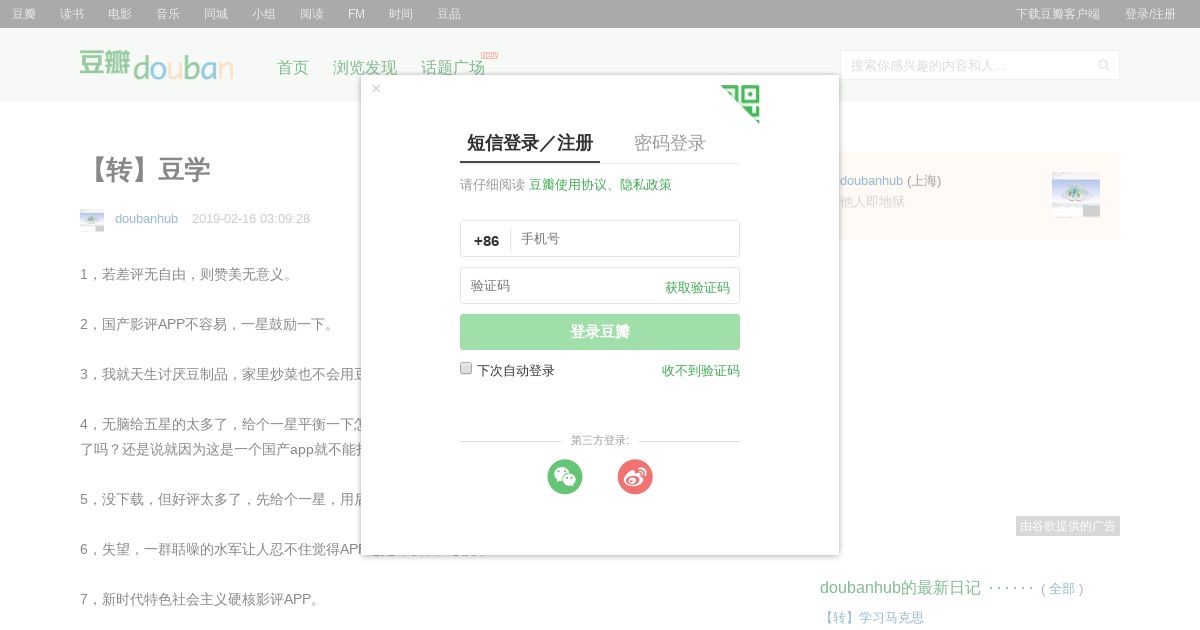Open doubanhub author link under title
This screenshot has width=1200, height=630.
146,219
